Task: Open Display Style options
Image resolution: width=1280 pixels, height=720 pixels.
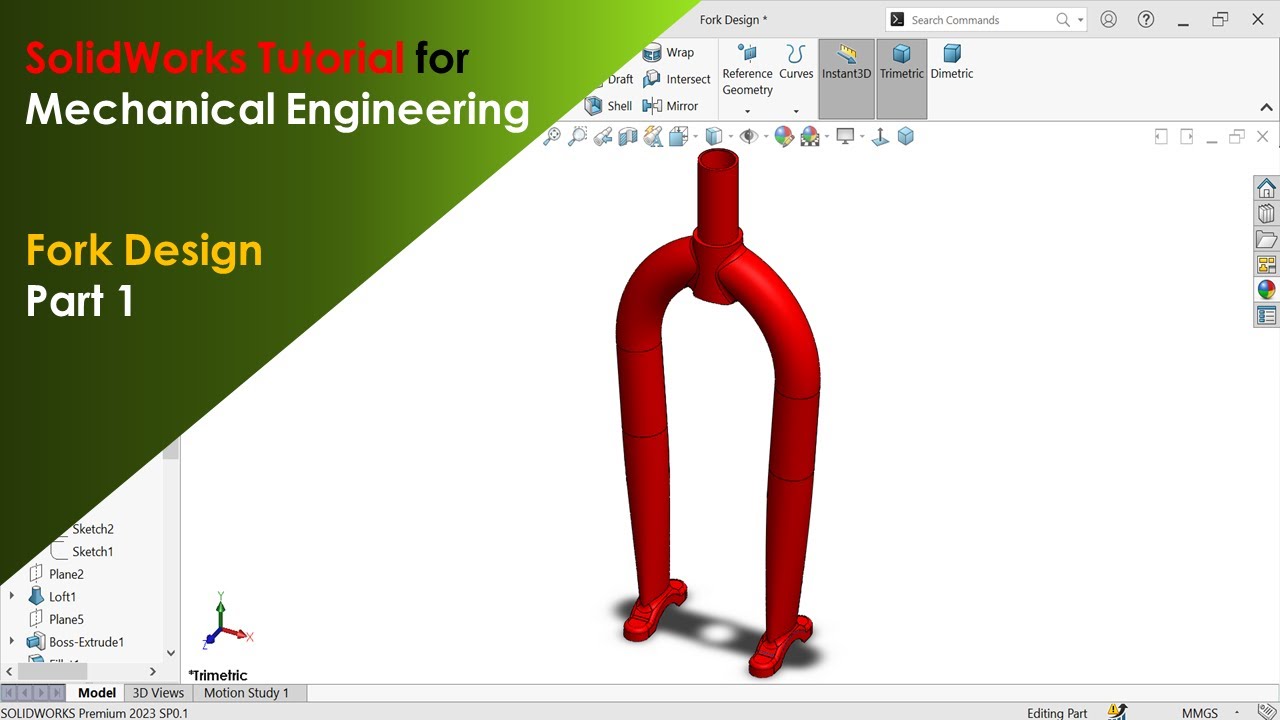Action: [714, 137]
